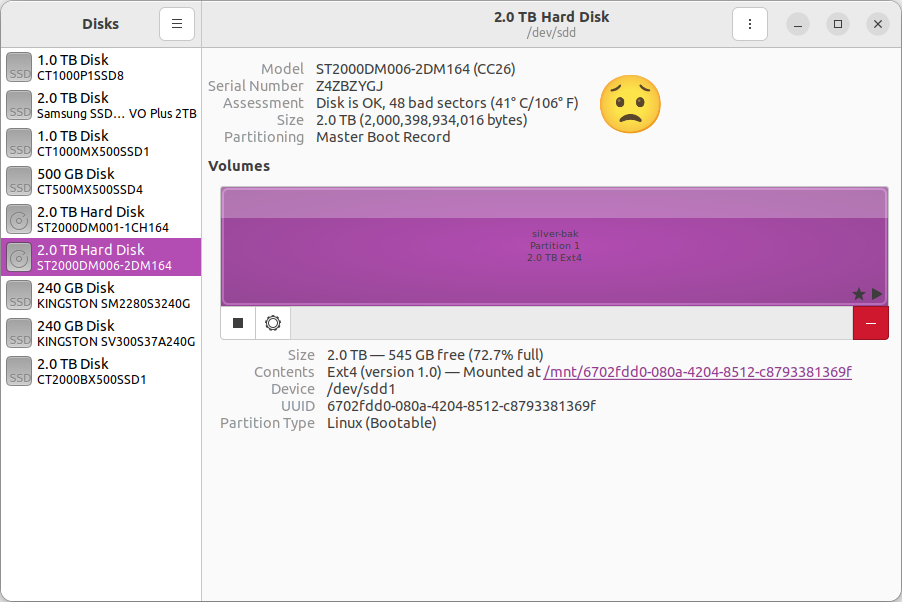Unmount the silver-bak partition with the stop icon

(237, 322)
